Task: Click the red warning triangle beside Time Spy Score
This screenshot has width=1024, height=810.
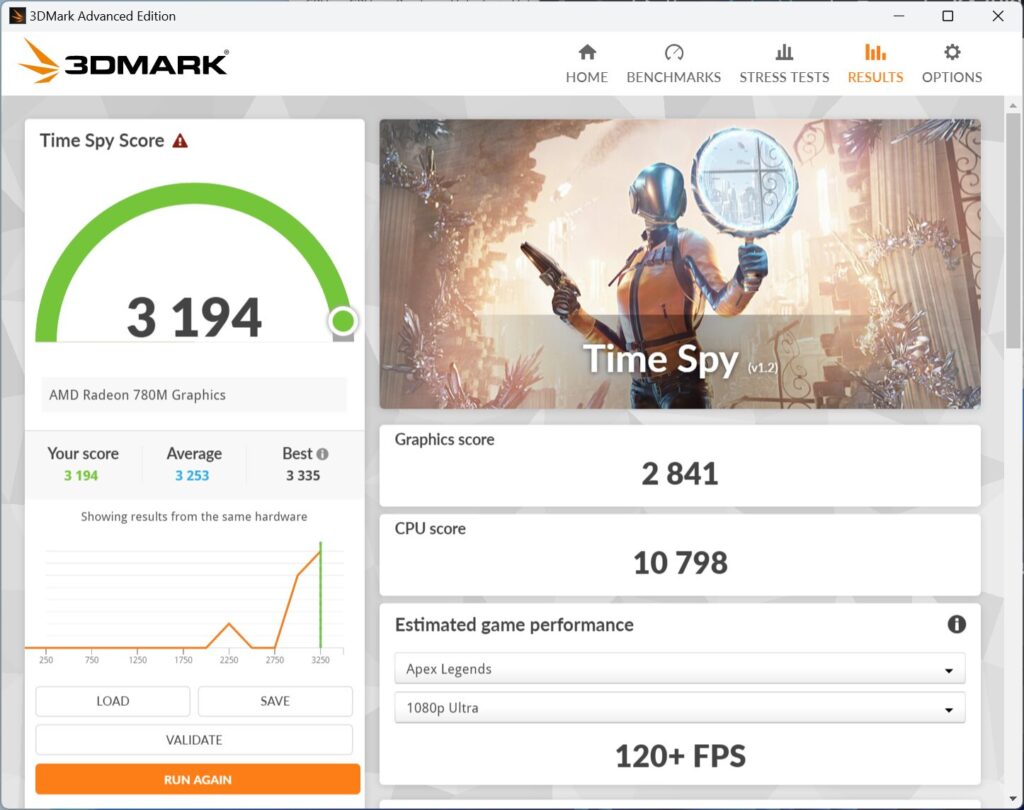Action: click(x=180, y=141)
